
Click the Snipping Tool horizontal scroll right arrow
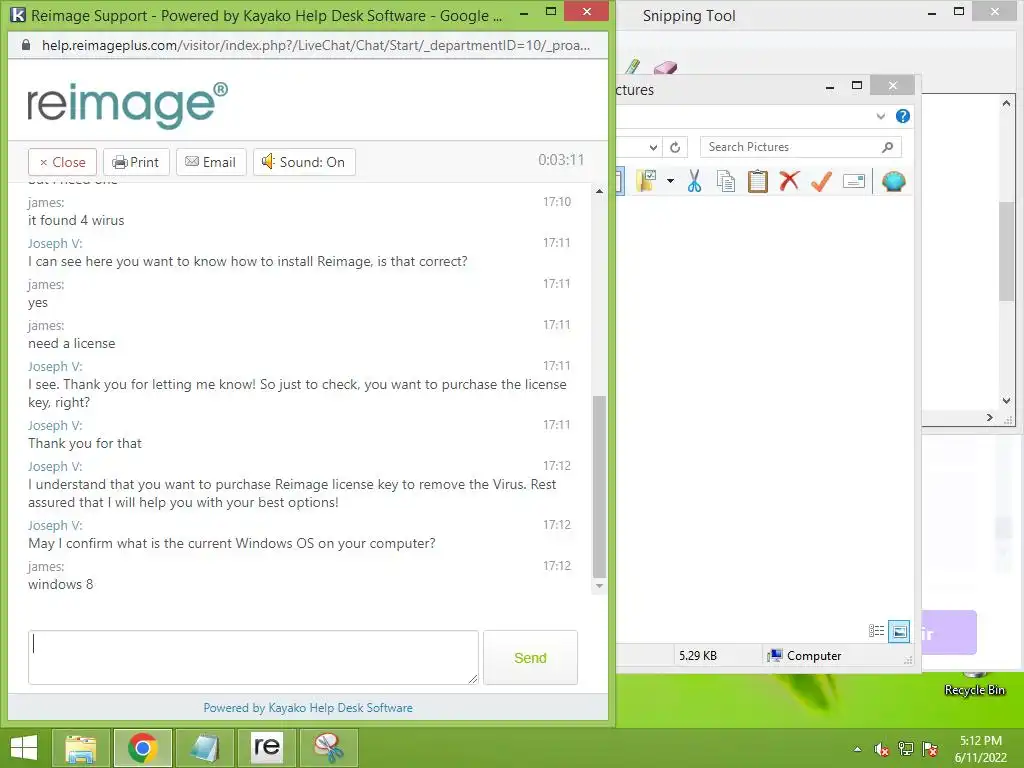(990, 417)
